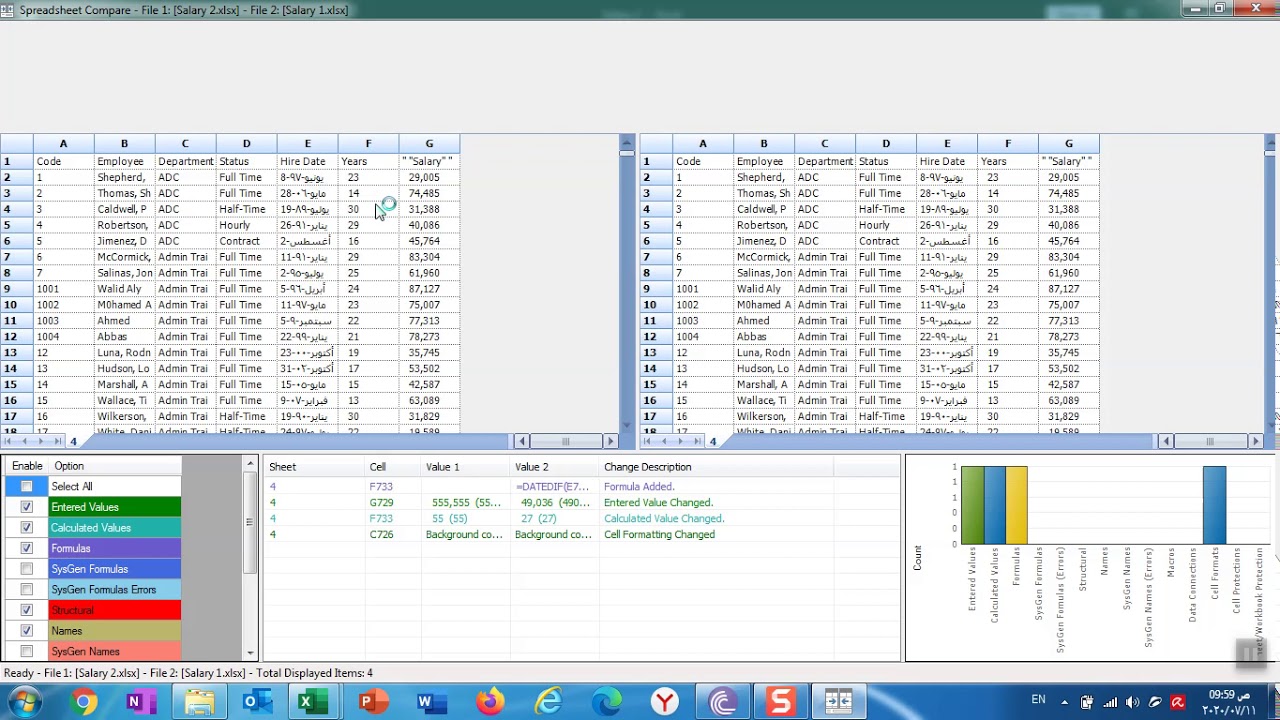Launch Google Chrome from the taskbar
The height and width of the screenshot is (720, 1280).
tap(84, 702)
